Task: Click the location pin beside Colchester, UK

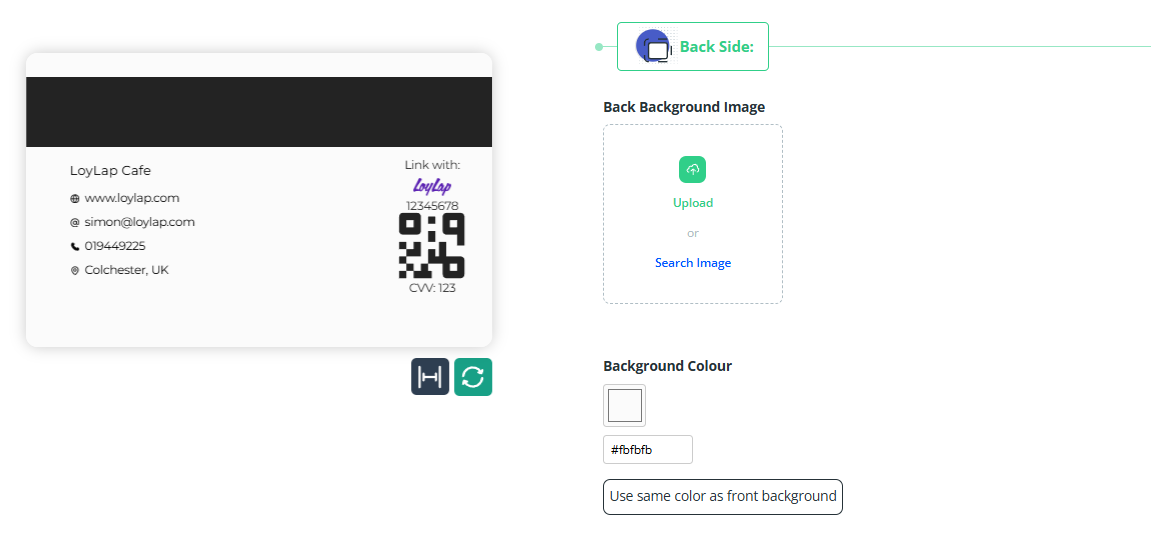Action: tap(75, 271)
